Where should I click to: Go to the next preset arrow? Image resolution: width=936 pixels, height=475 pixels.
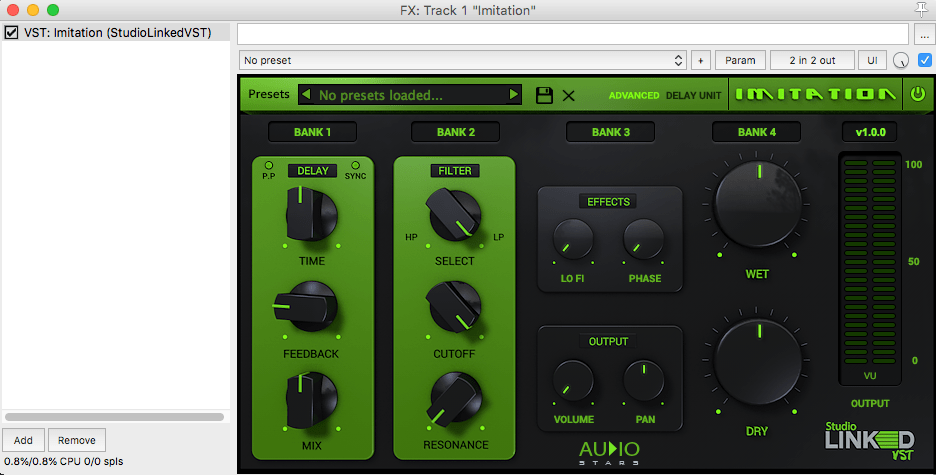514,95
